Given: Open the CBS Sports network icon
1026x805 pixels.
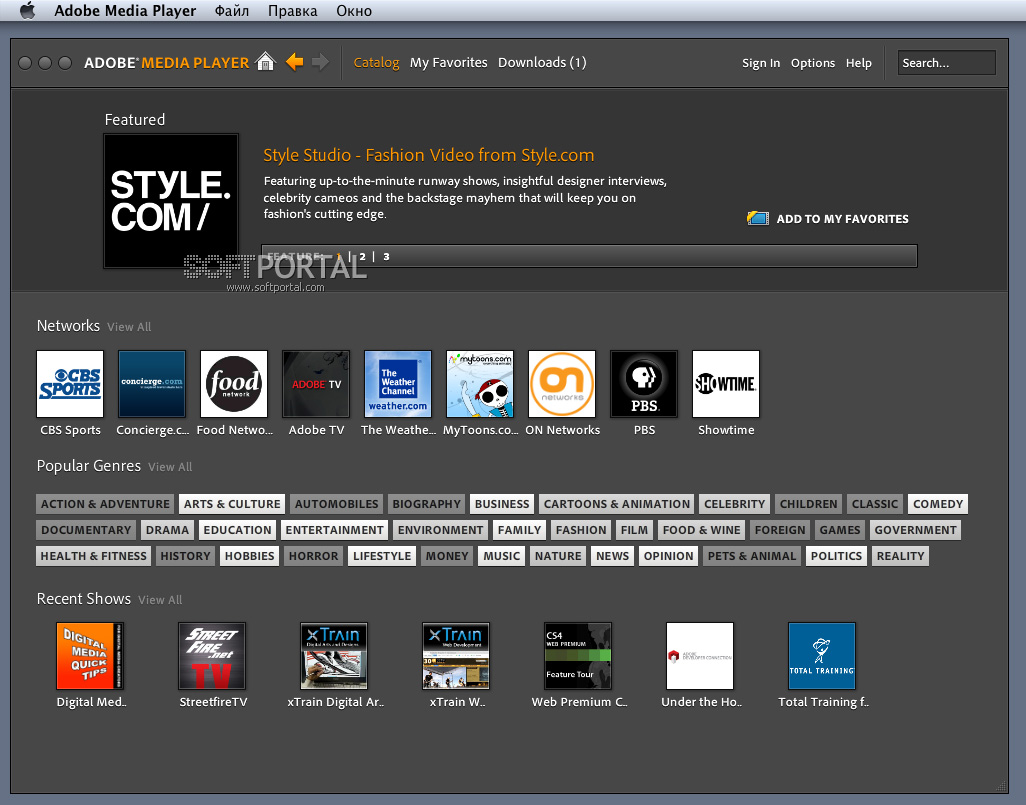Looking at the screenshot, I should [70, 384].
